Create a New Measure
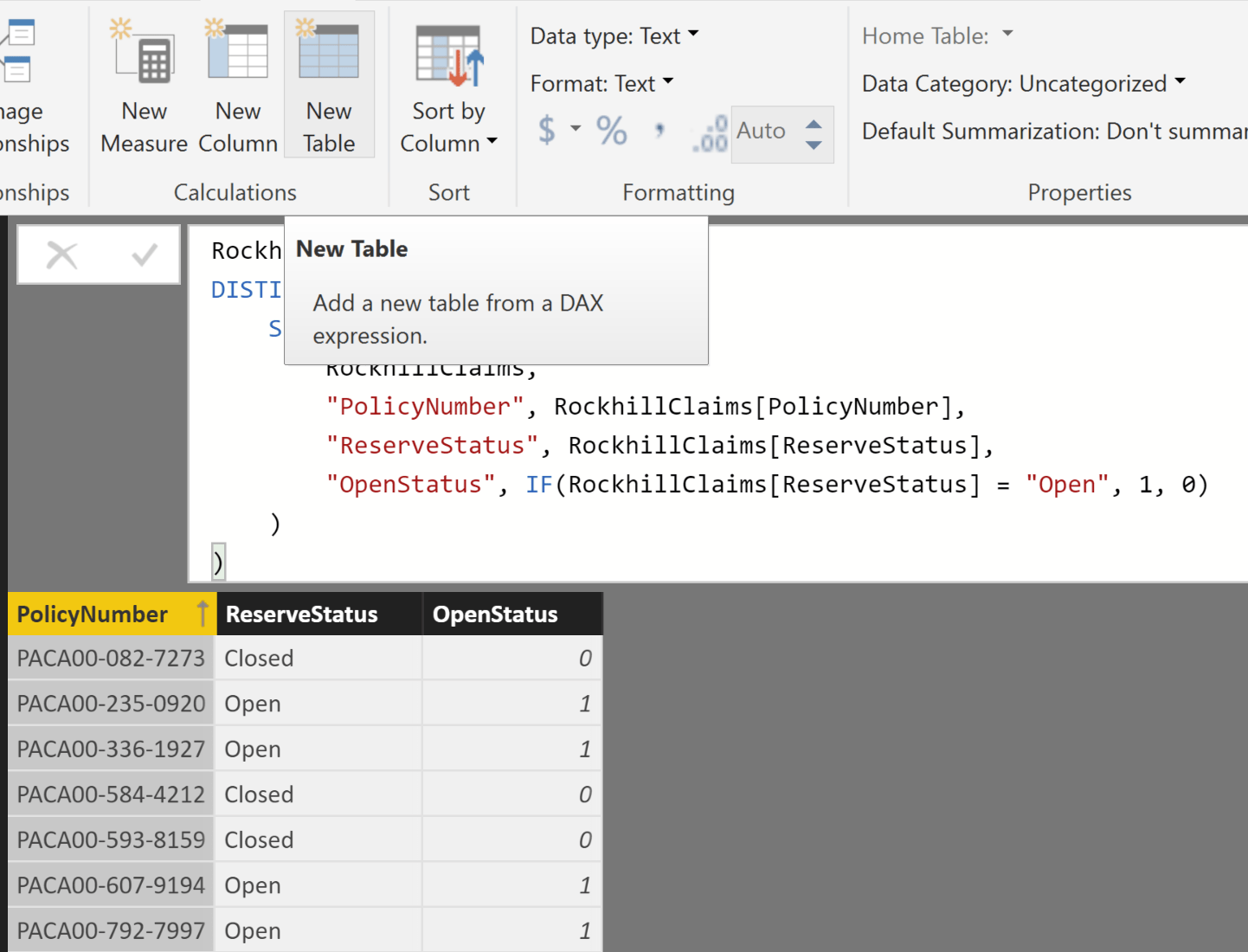The height and width of the screenshot is (952, 1248). point(144,82)
